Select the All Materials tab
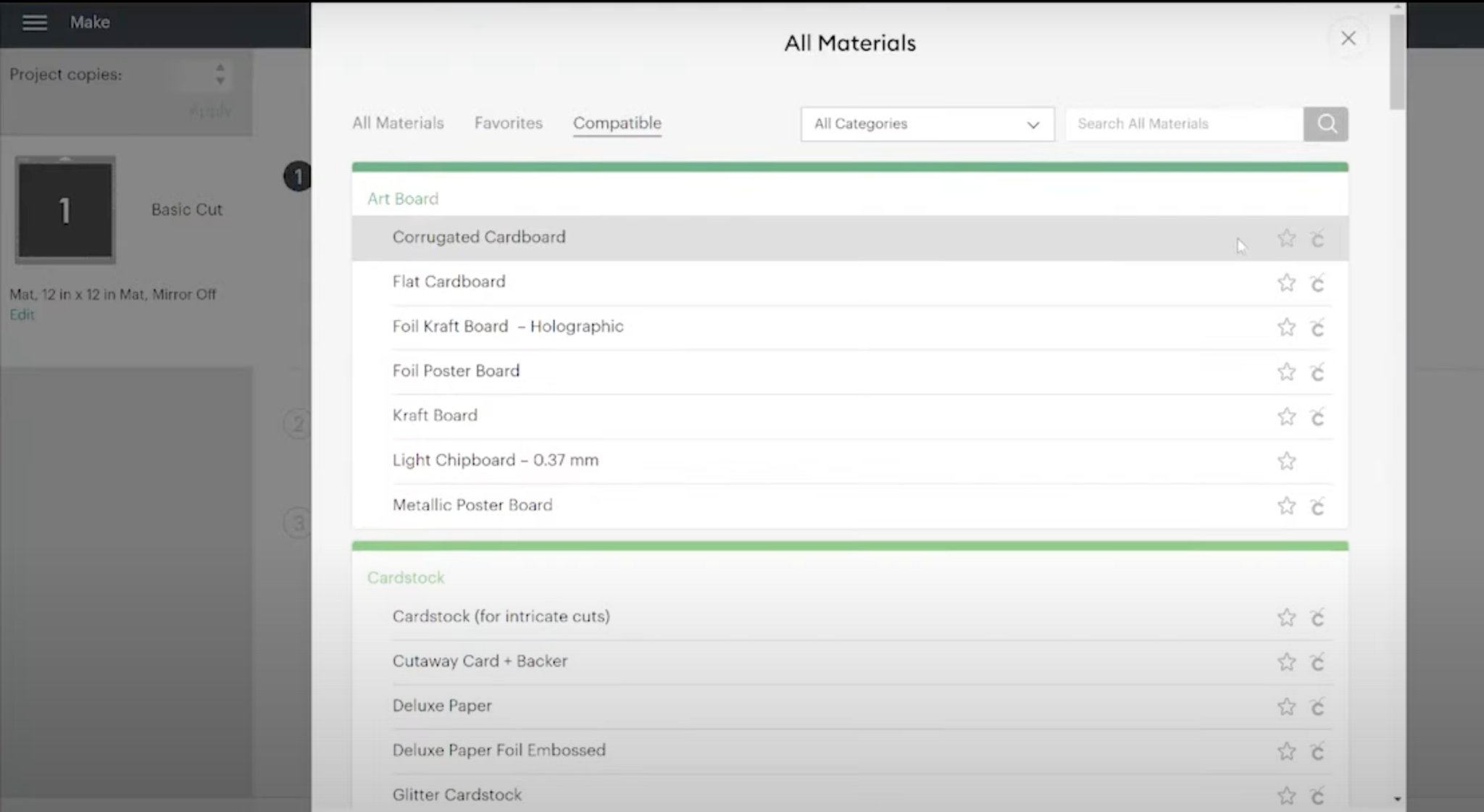 [397, 122]
